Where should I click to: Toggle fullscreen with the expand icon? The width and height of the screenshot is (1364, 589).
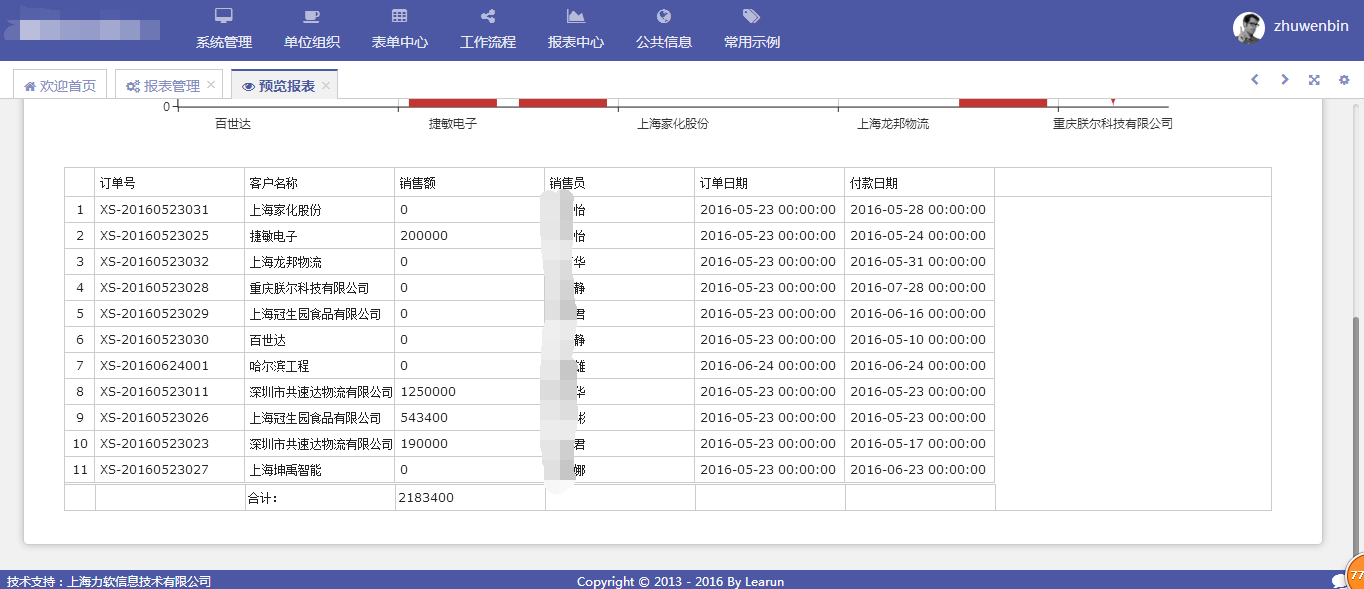pos(1314,80)
